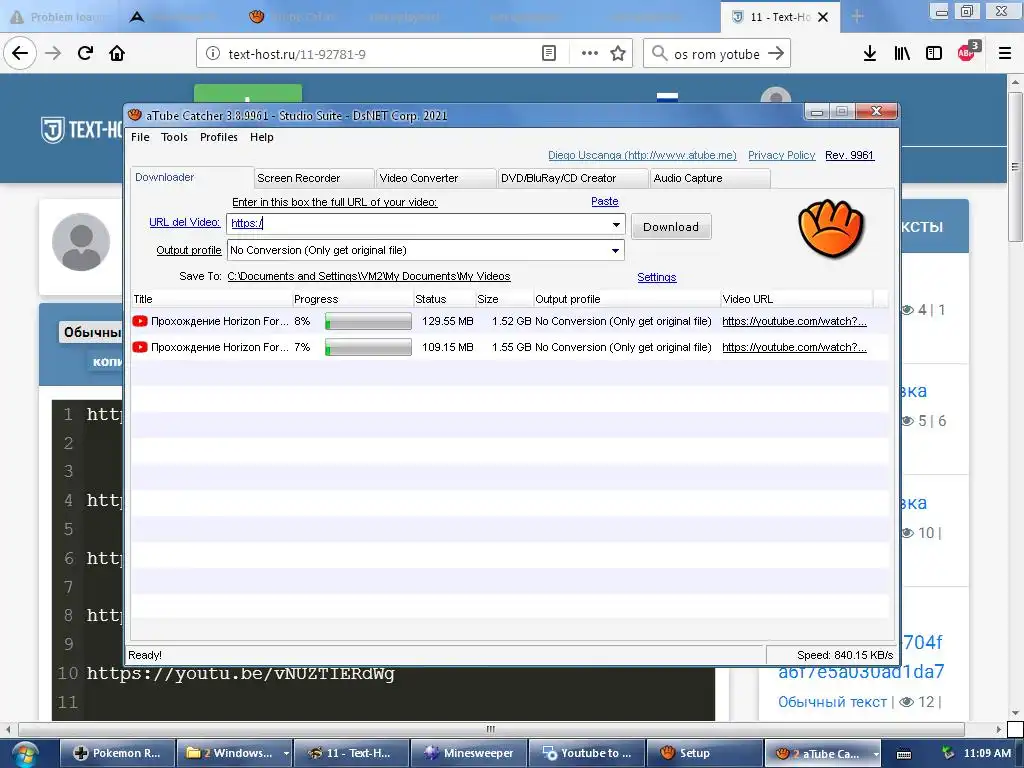The width and height of the screenshot is (1024, 768).
Task: Open Privacy Policy link
Action: [781, 155]
